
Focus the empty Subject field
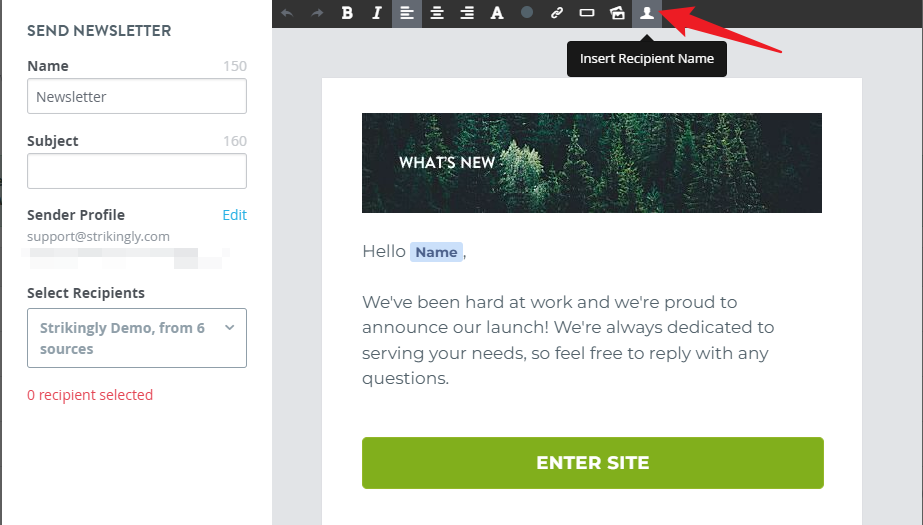(x=137, y=171)
